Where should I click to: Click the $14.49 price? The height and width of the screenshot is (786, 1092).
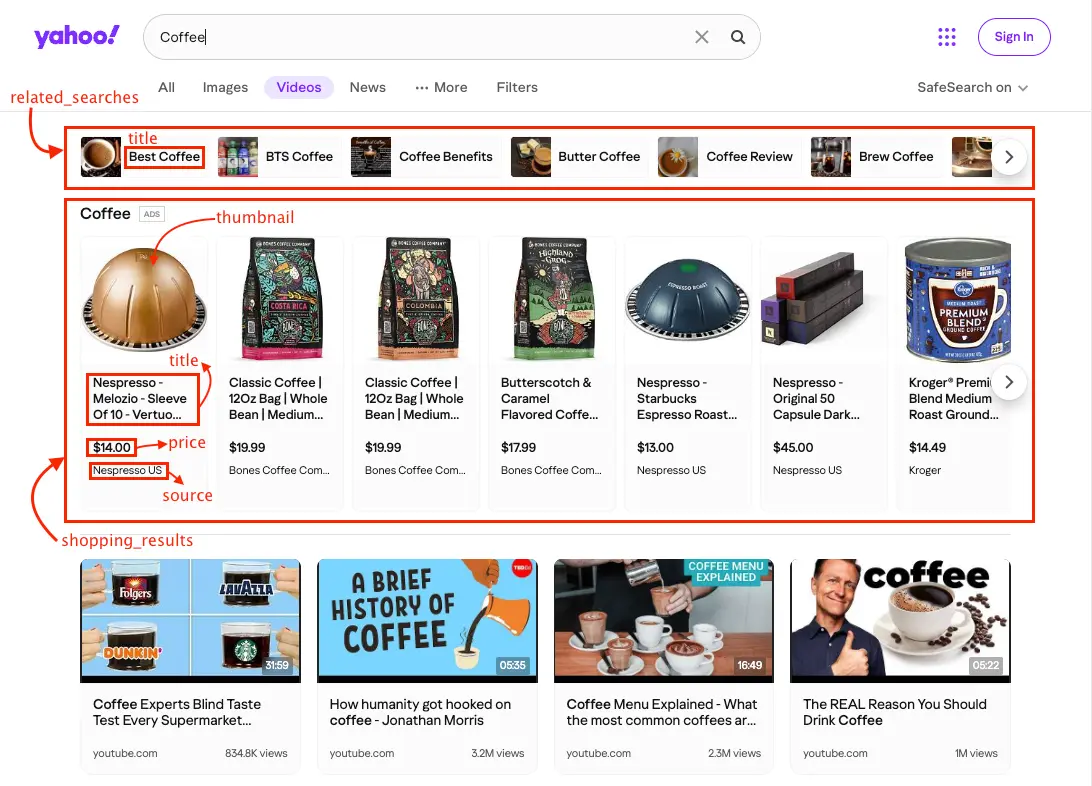point(928,447)
